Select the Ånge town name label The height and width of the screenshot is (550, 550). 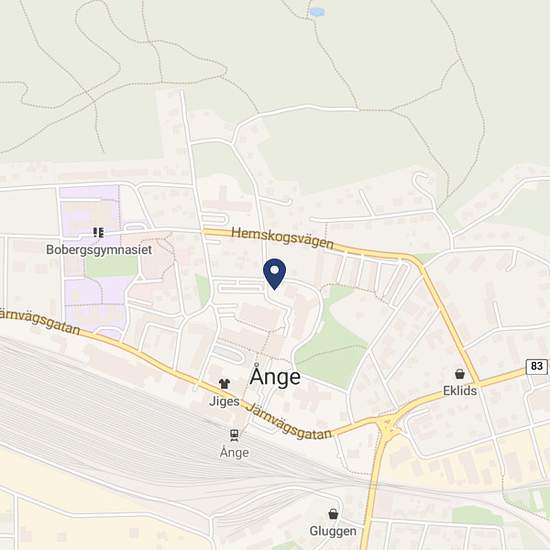pos(275,375)
